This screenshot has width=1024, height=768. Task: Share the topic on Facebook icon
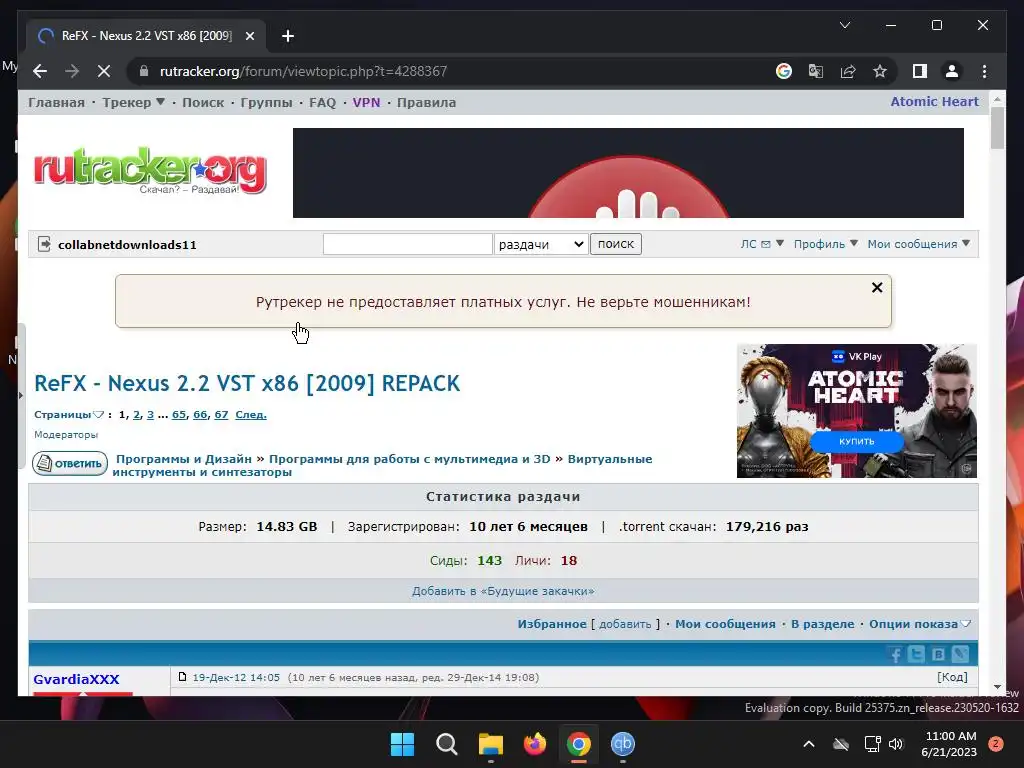895,654
